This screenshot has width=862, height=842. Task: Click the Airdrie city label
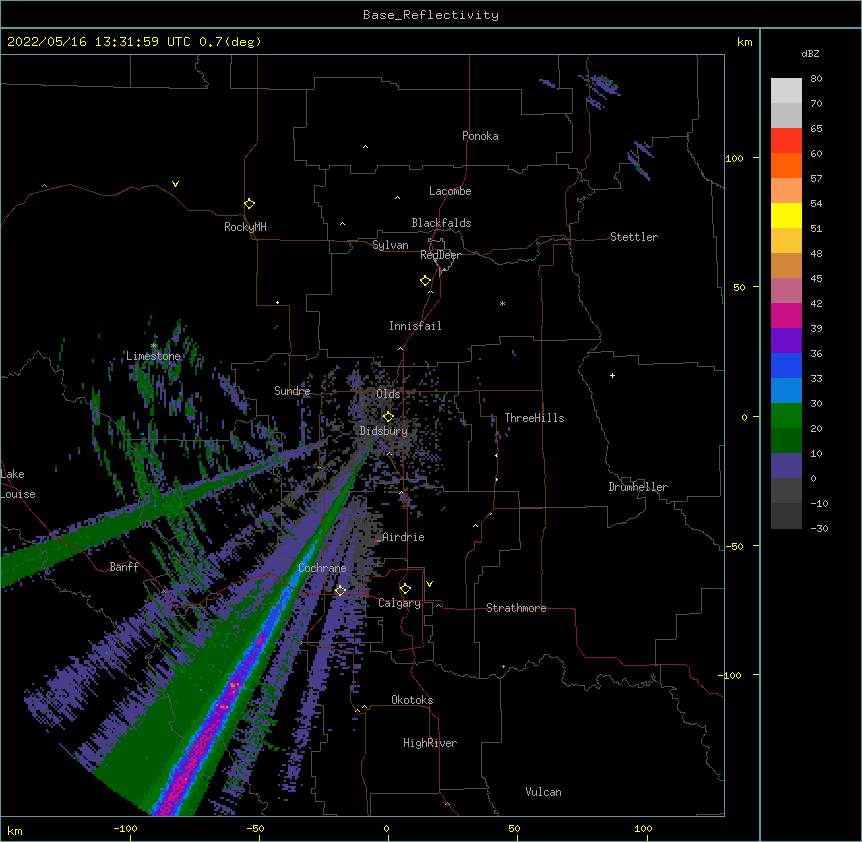tap(404, 537)
